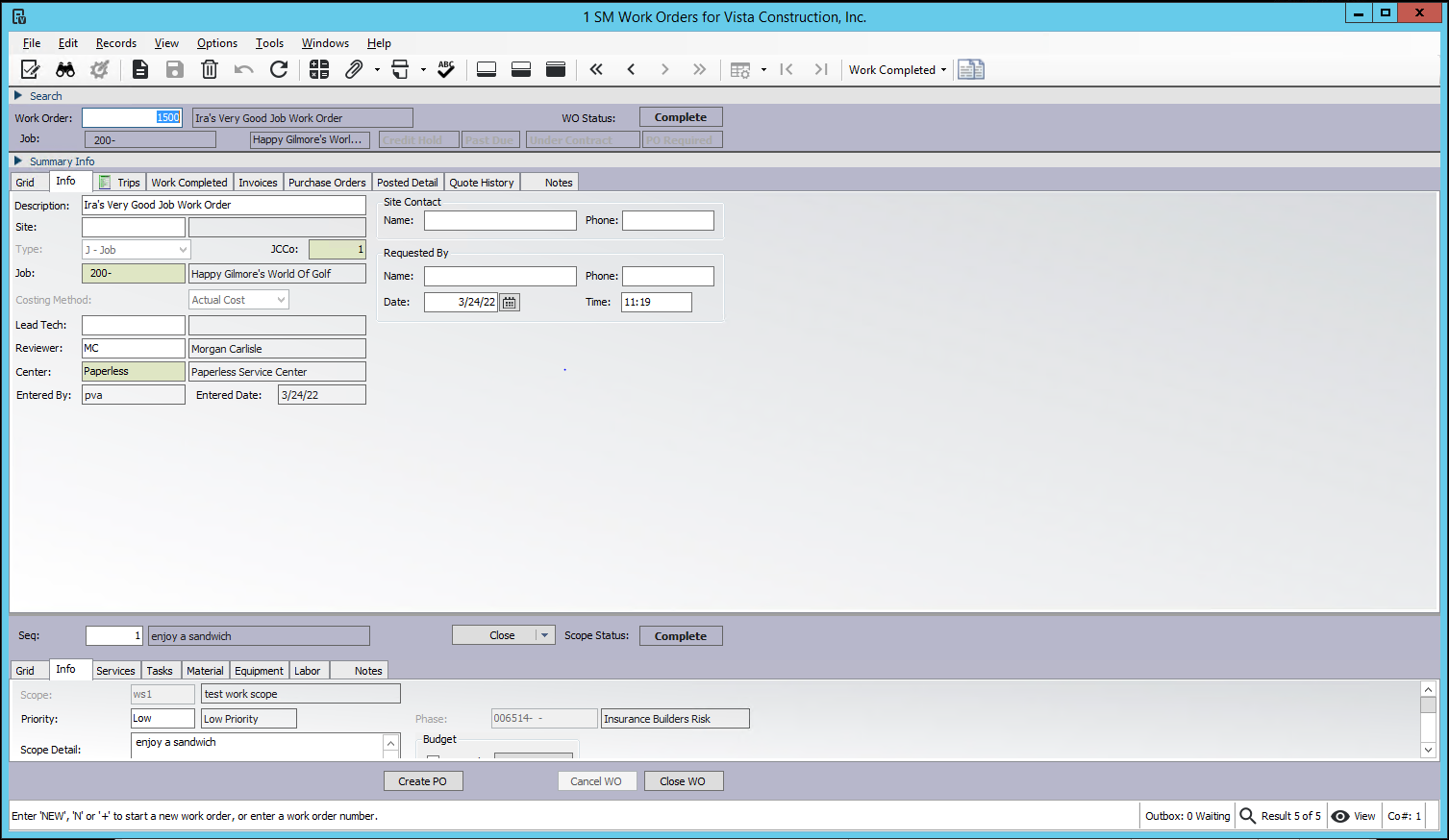Click the View eye icon in status bar

[x=1340, y=816]
